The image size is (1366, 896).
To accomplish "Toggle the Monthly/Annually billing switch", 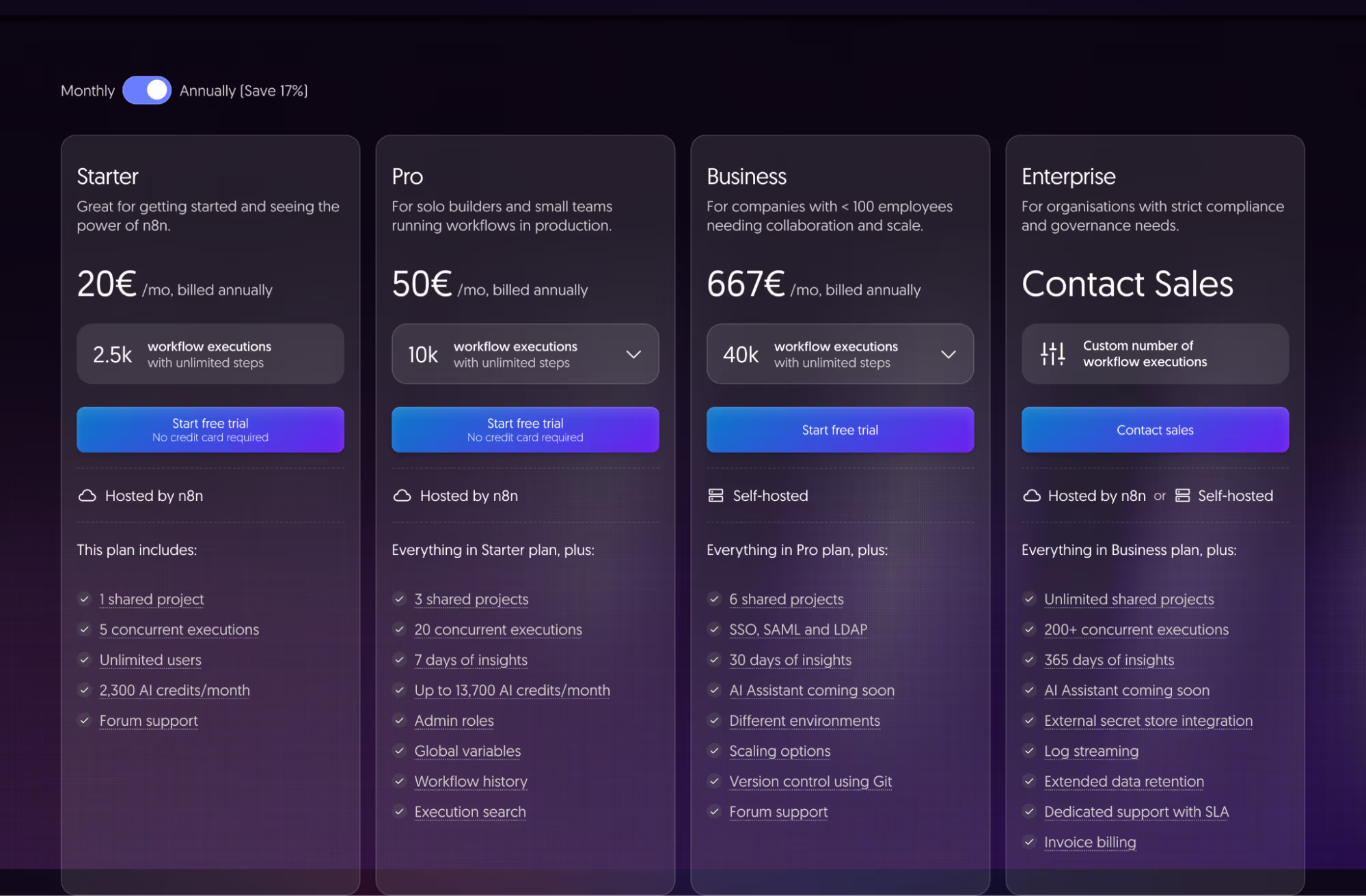I will [x=147, y=90].
